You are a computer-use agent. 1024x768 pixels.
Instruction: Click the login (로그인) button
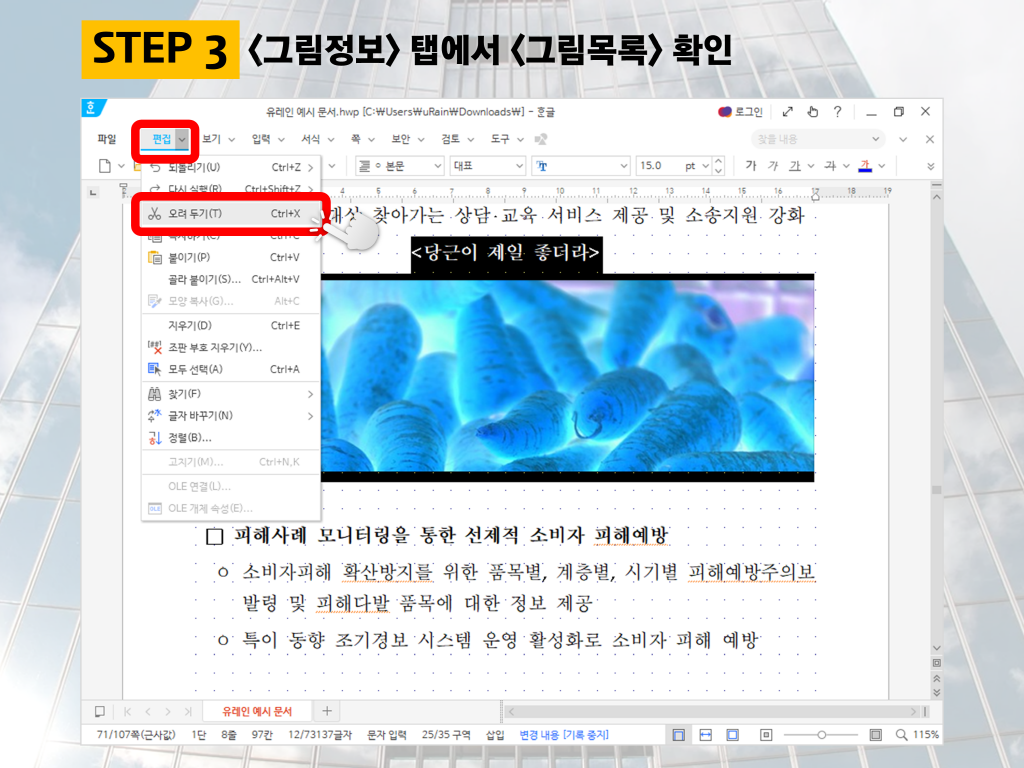click(741, 112)
